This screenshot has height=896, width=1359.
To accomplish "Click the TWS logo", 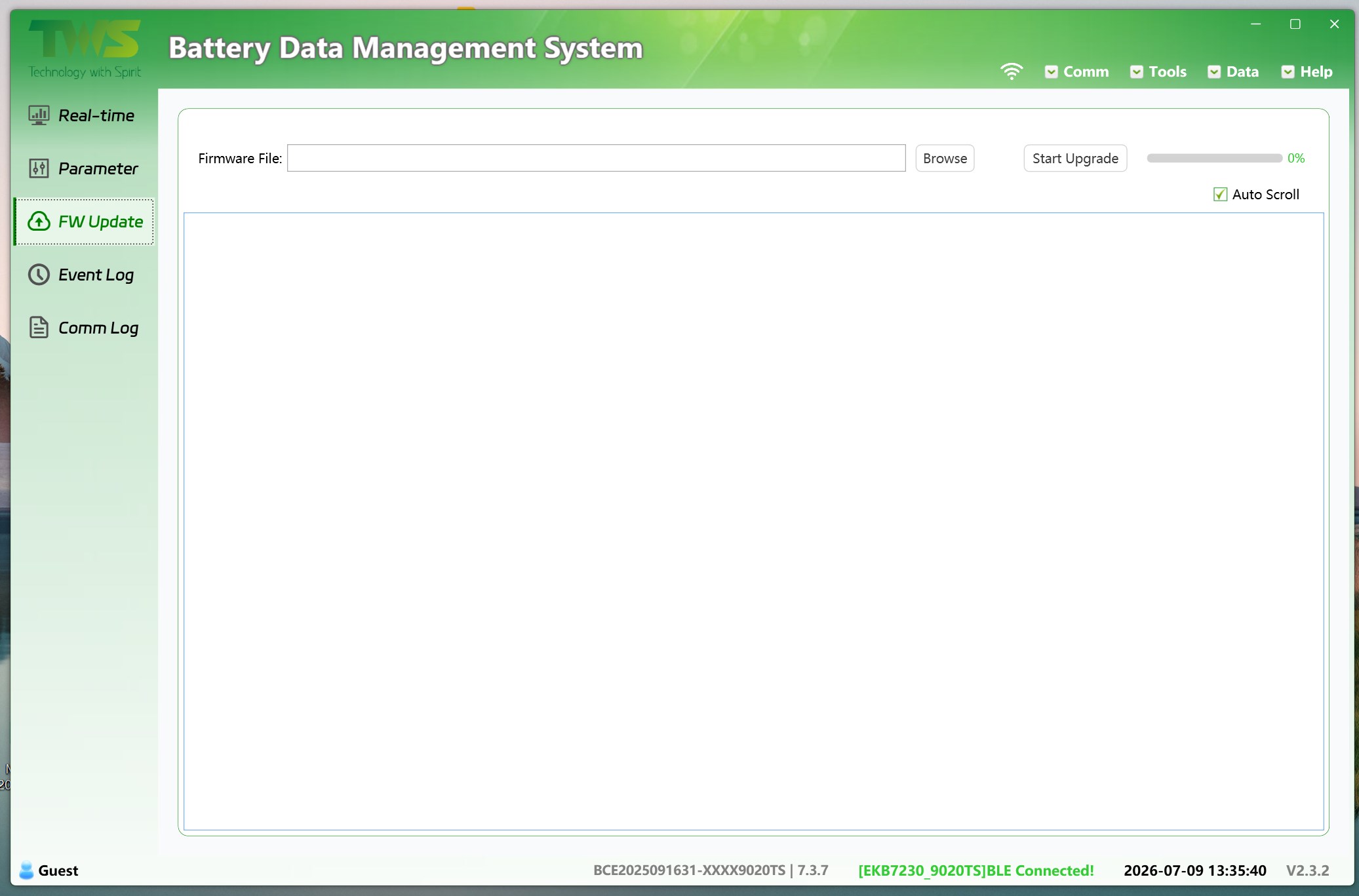I will [85, 49].
